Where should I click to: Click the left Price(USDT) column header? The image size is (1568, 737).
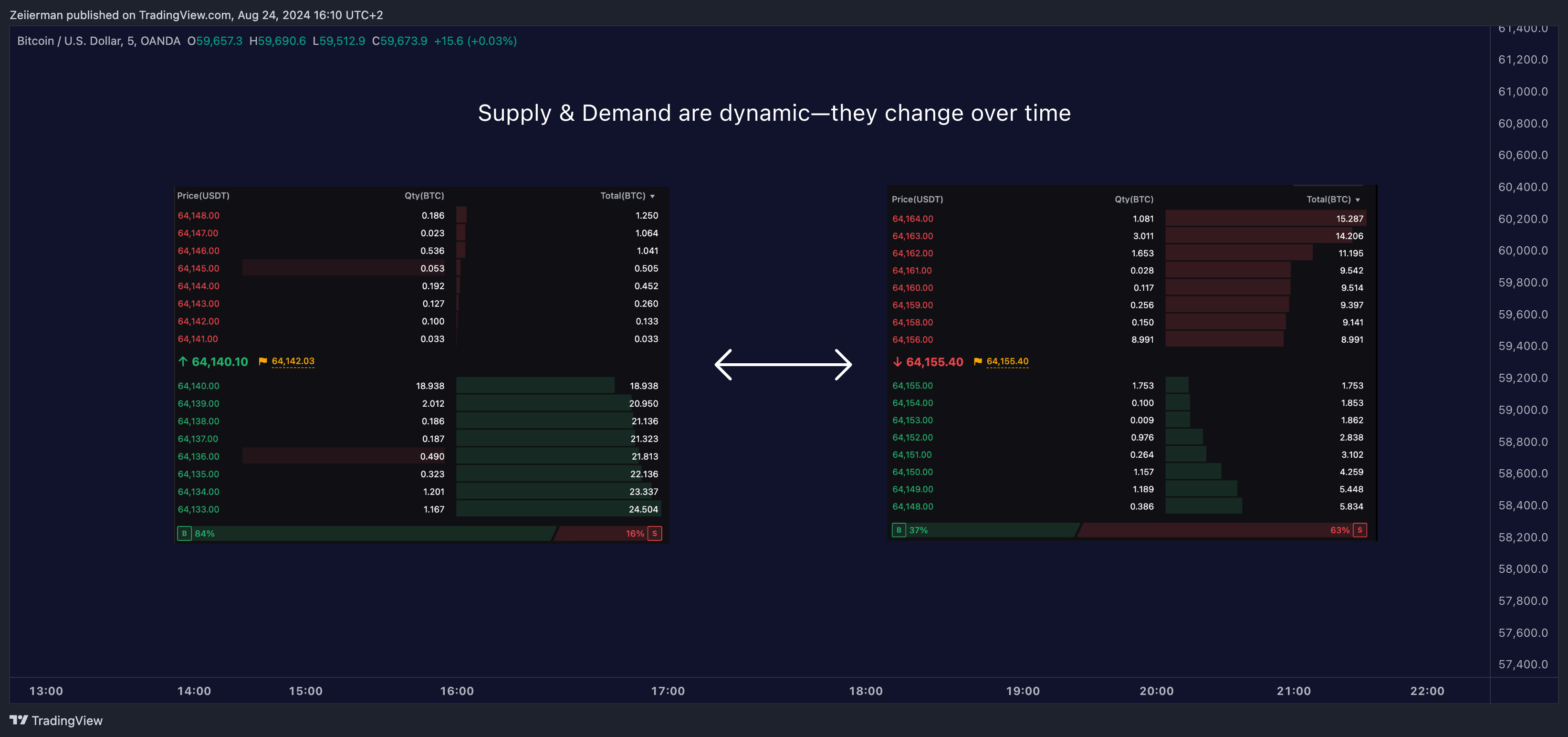(203, 196)
